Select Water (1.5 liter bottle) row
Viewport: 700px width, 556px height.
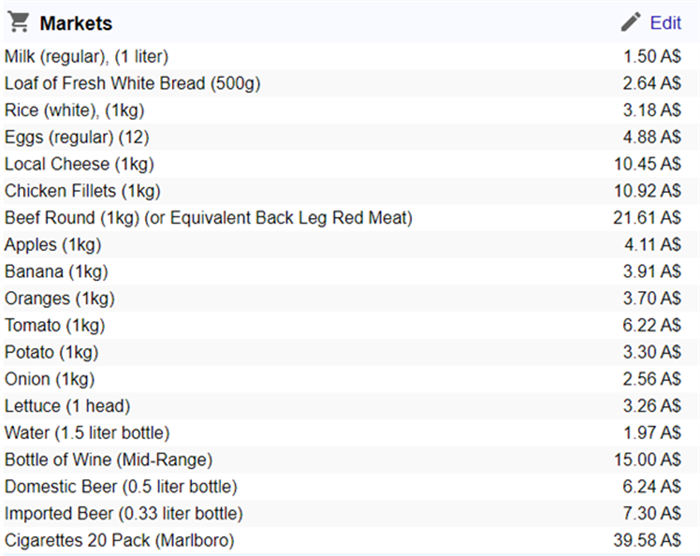[87, 434]
